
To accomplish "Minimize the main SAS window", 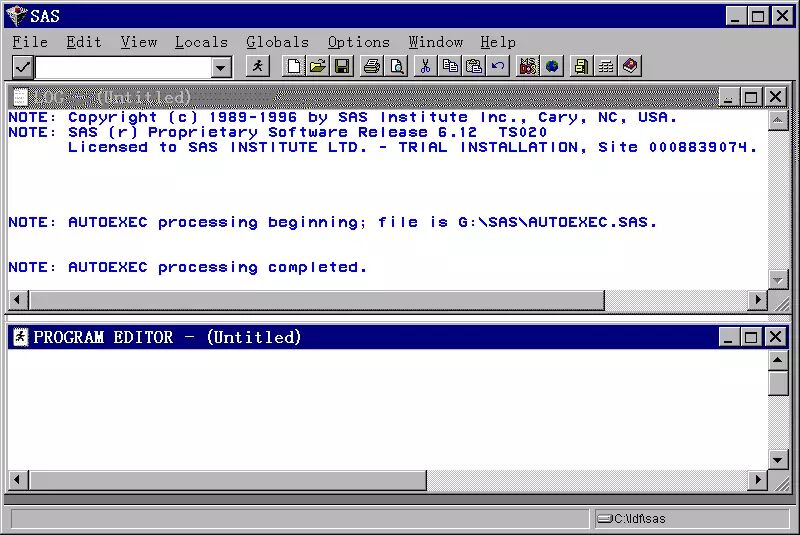I will [735, 16].
